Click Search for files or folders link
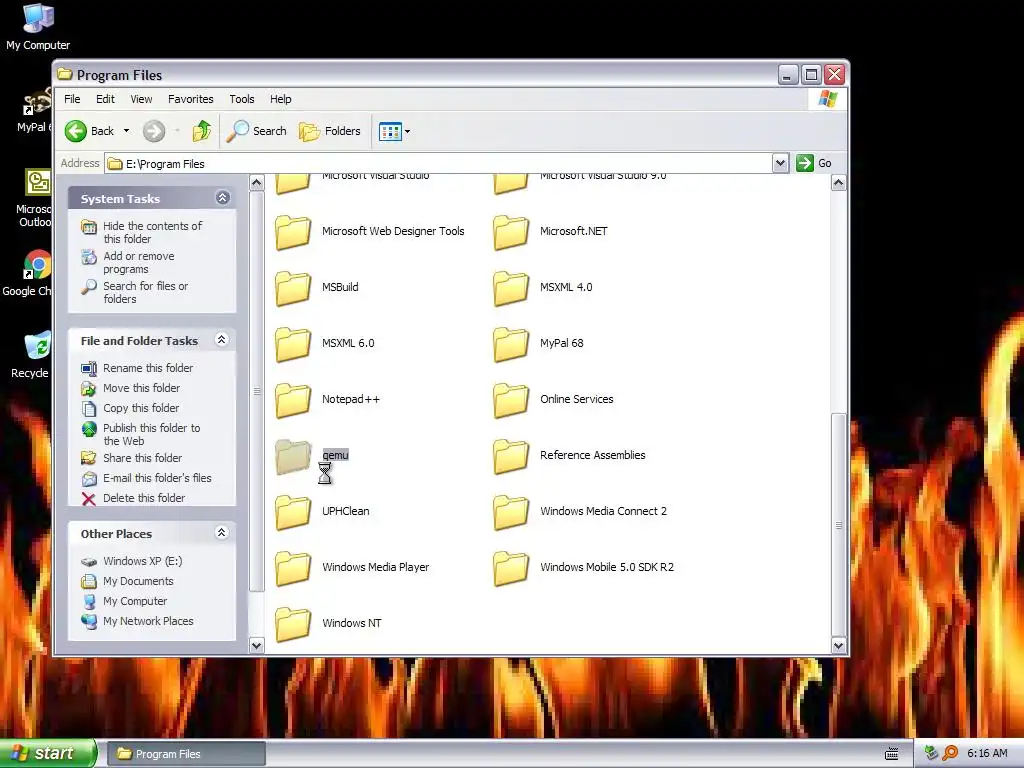The image size is (1024, 768). (x=145, y=293)
